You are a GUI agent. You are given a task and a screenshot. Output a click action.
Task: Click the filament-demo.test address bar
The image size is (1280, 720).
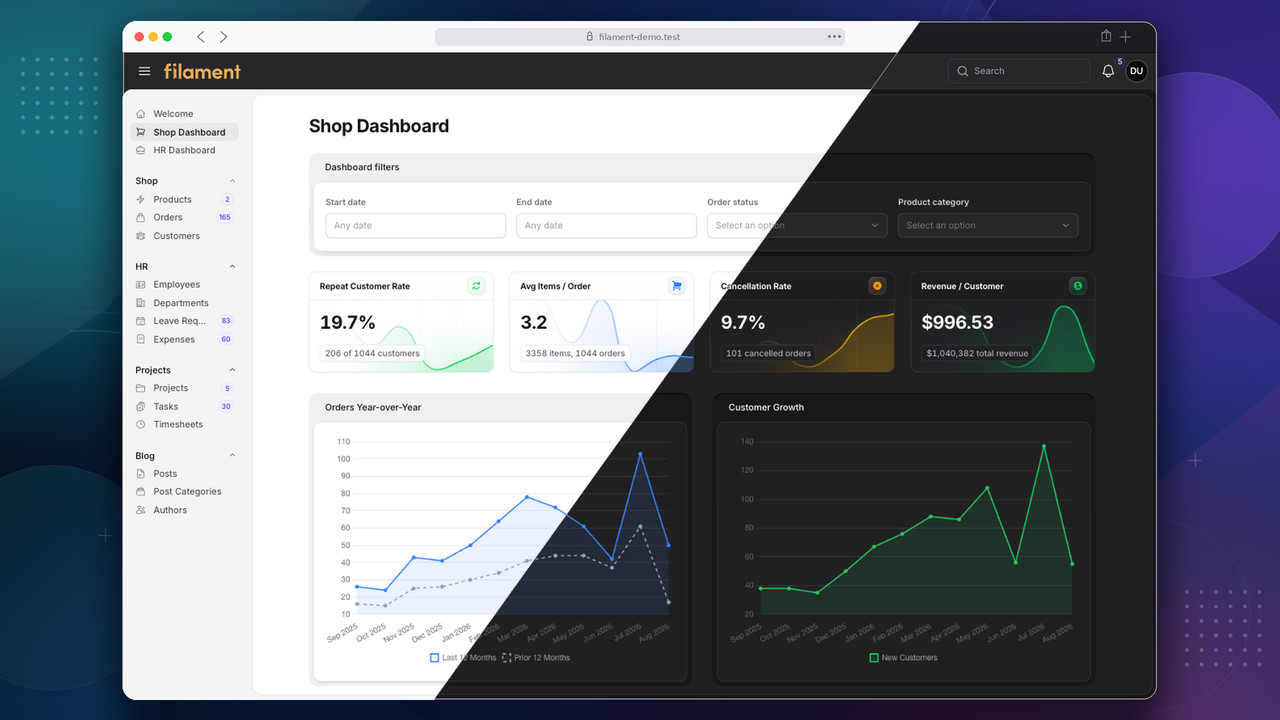coord(640,37)
